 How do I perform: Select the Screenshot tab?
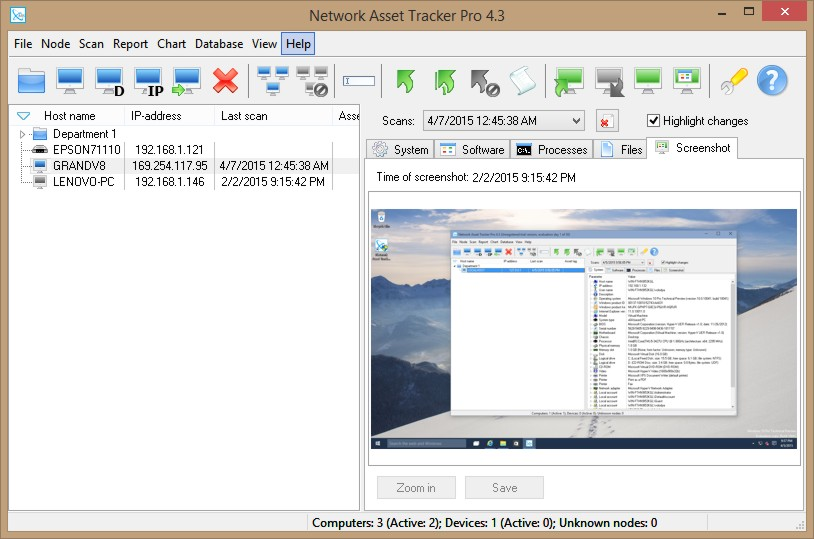[x=692, y=148]
